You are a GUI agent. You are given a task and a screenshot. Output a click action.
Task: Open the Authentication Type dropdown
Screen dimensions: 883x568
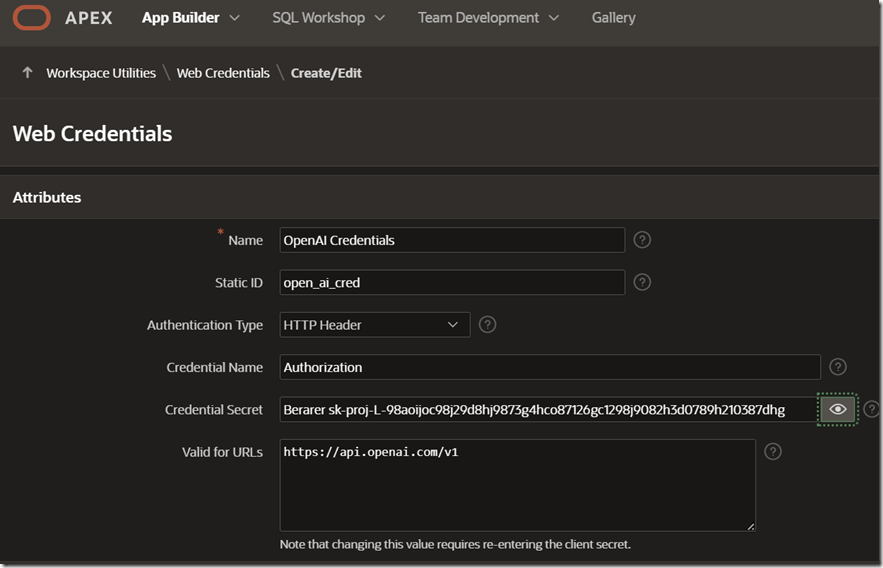point(374,325)
